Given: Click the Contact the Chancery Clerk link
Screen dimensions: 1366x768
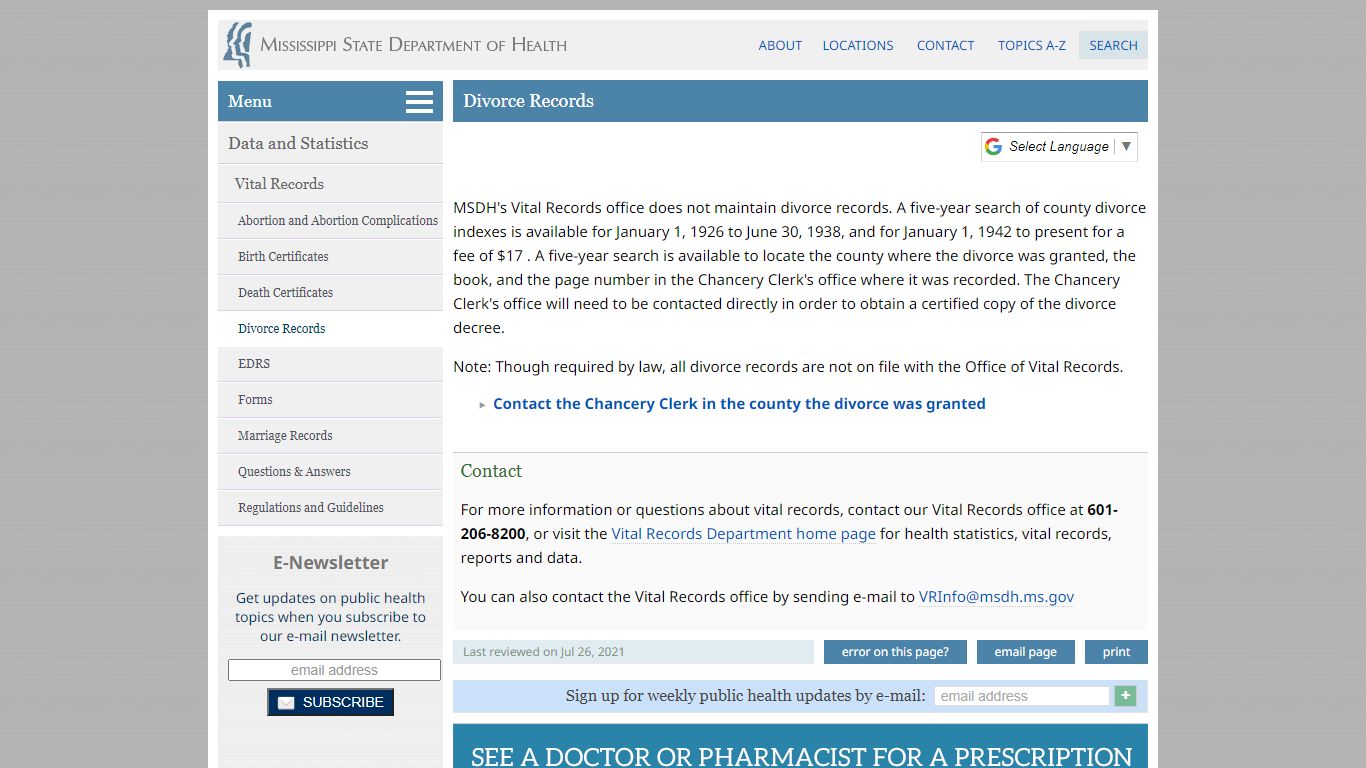Looking at the screenshot, I should 739,404.
